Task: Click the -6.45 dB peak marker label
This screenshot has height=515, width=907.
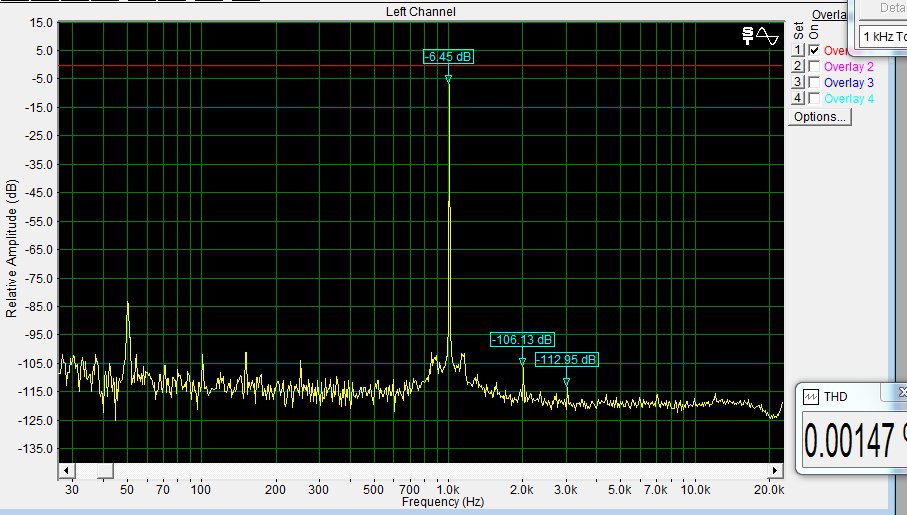Action: pos(448,57)
